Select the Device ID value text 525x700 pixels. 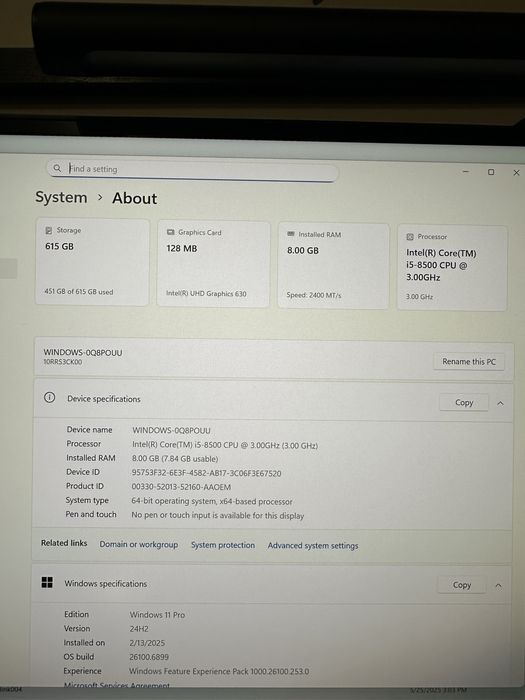pyautogui.click(x=206, y=473)
